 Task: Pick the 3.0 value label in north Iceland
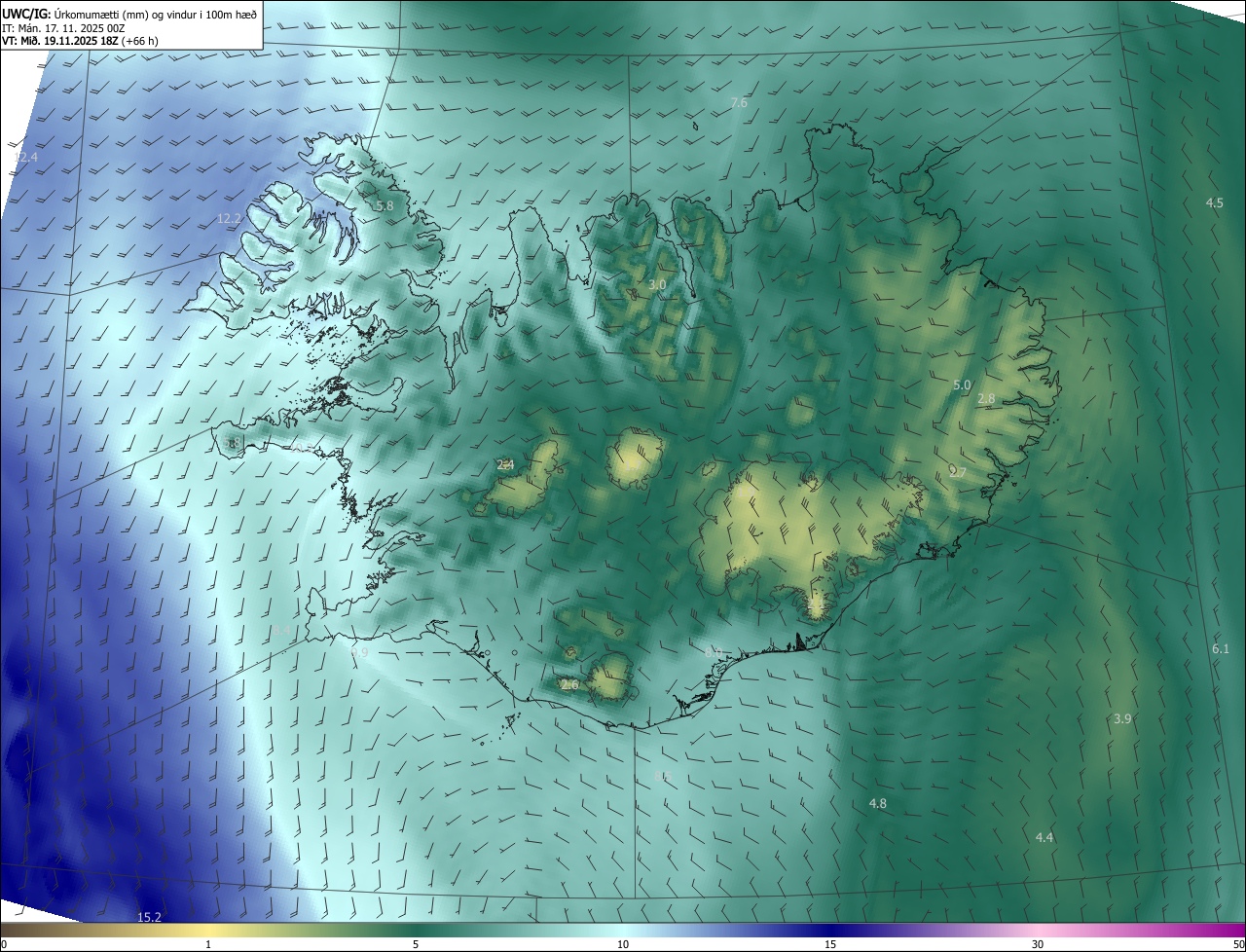[657, 284]
